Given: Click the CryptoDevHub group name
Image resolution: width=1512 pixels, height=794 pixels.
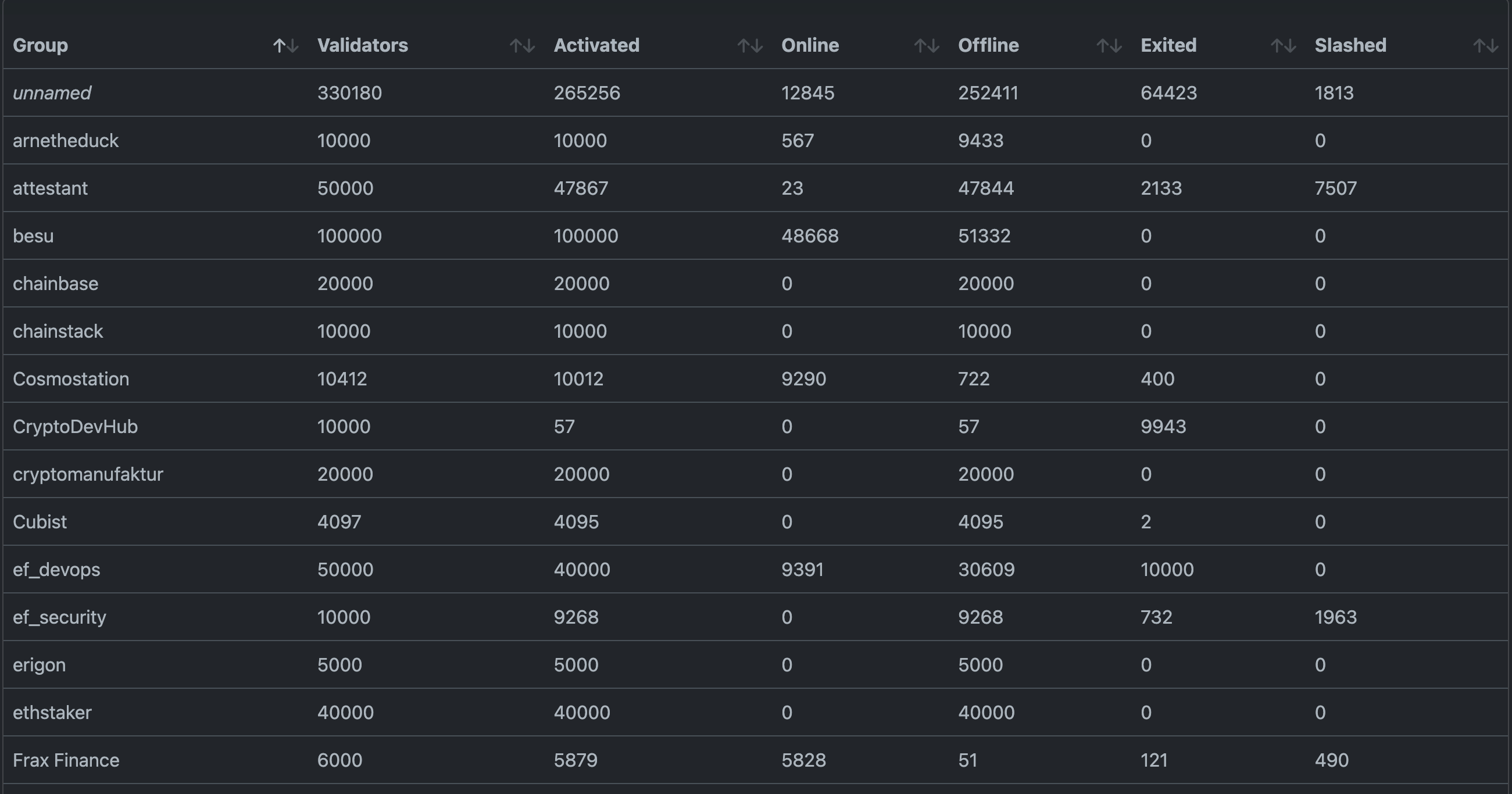Looking at the screenshot, I should click(75, 427).
